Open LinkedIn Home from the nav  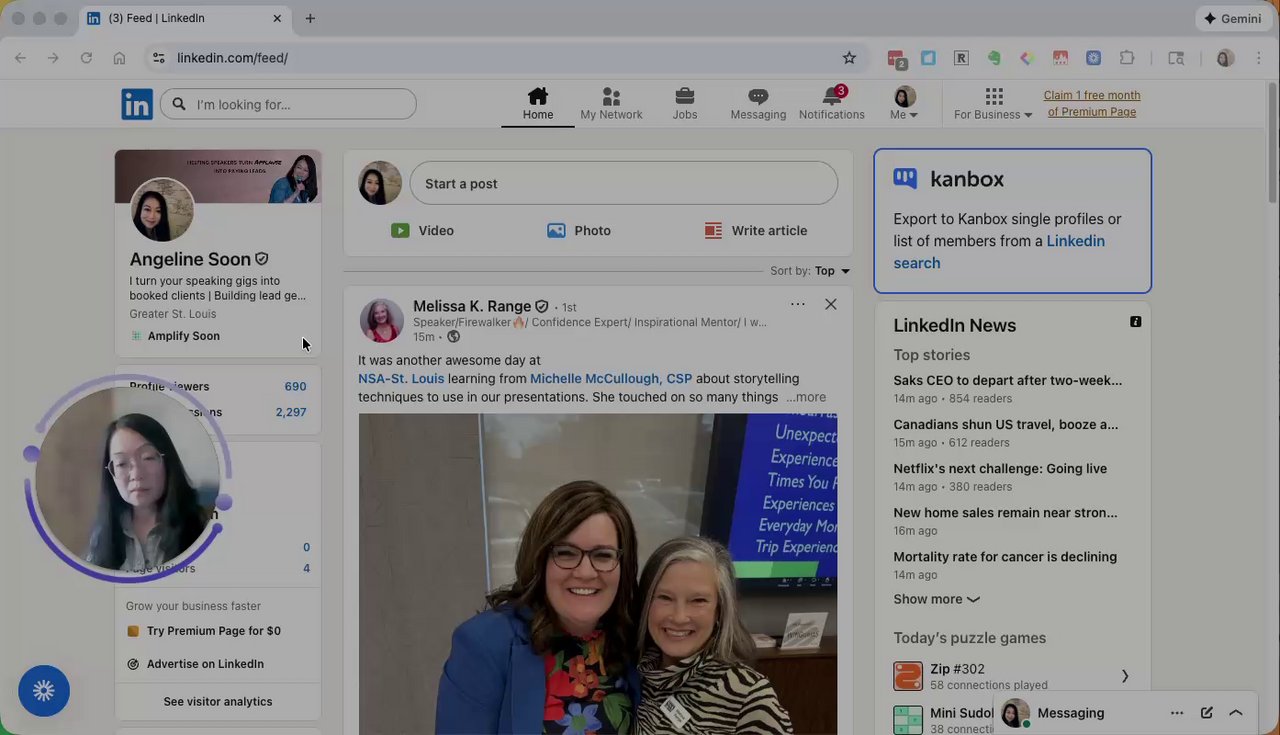point(538,104)
